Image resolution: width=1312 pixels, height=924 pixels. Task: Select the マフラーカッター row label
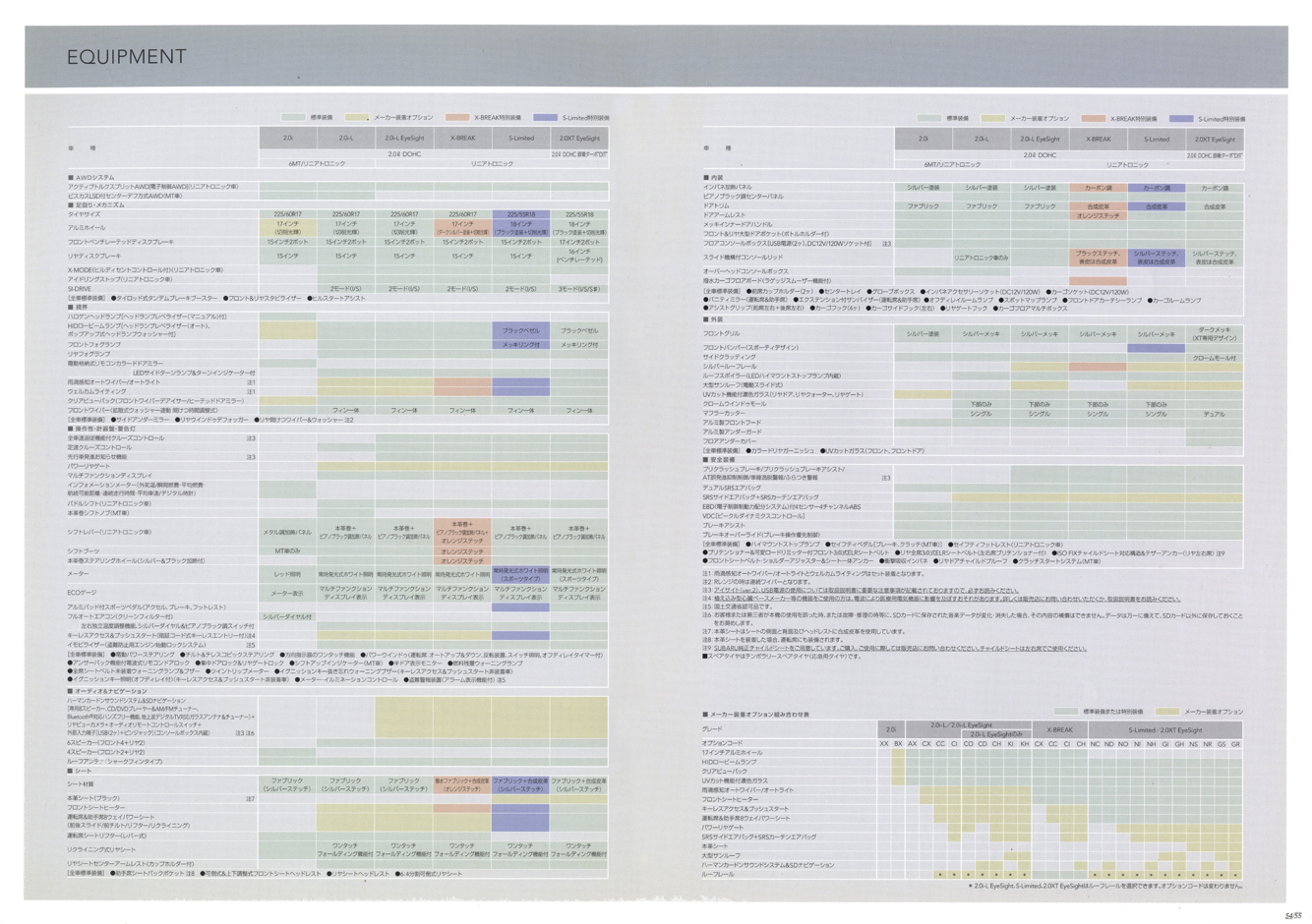[725, 414]
